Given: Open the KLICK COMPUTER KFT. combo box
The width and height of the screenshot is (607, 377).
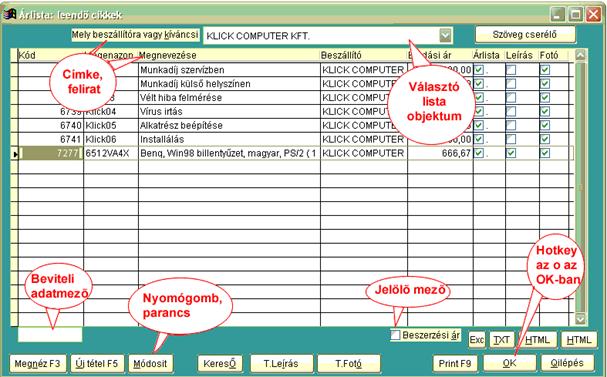Looking at the screenshot, I should coord(328,36).
